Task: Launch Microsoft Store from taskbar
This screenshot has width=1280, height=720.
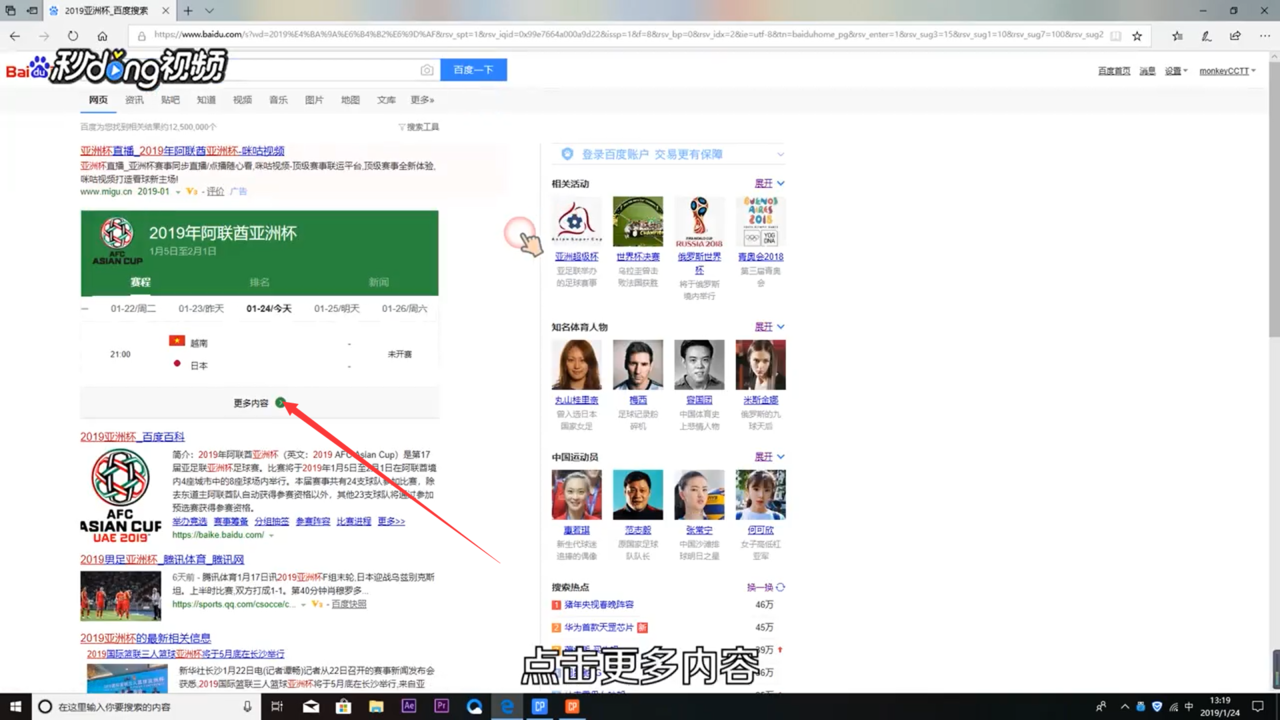Action: click(343, 707)
